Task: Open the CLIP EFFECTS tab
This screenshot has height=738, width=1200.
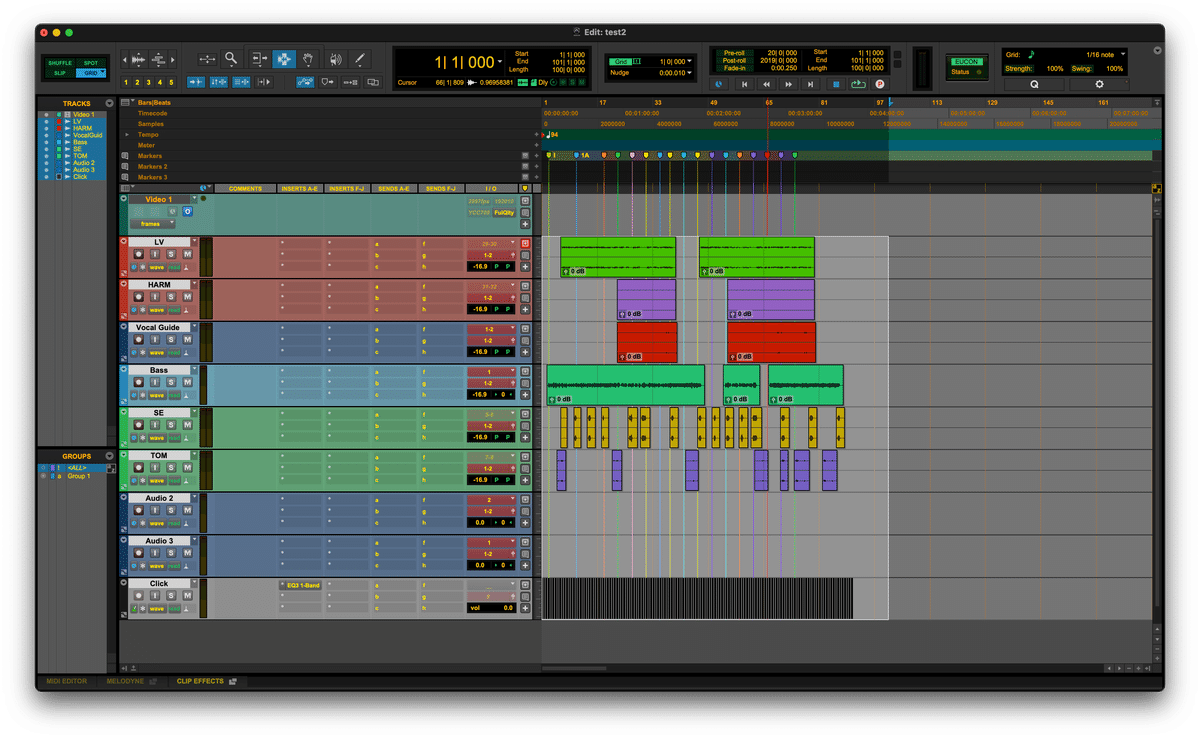Action: (200, 681)
